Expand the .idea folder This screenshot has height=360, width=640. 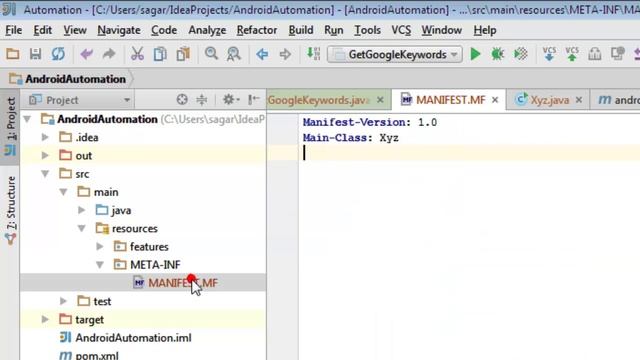point(45,137)
